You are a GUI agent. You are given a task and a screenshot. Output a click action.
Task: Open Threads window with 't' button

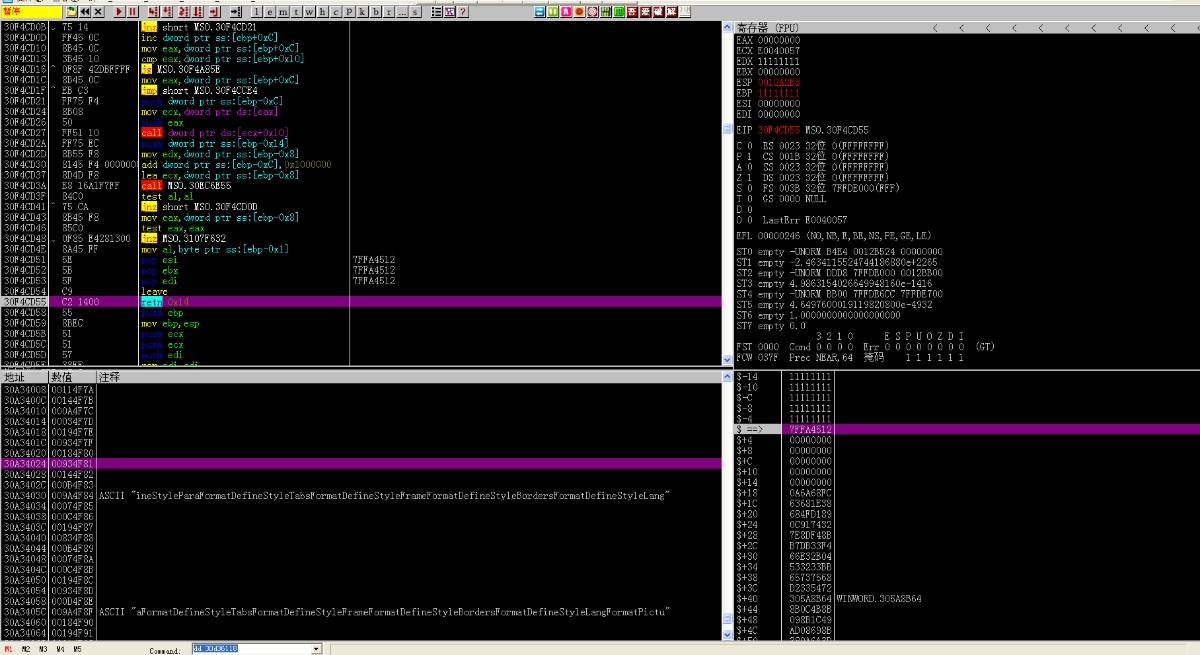(x=296, y=11)
